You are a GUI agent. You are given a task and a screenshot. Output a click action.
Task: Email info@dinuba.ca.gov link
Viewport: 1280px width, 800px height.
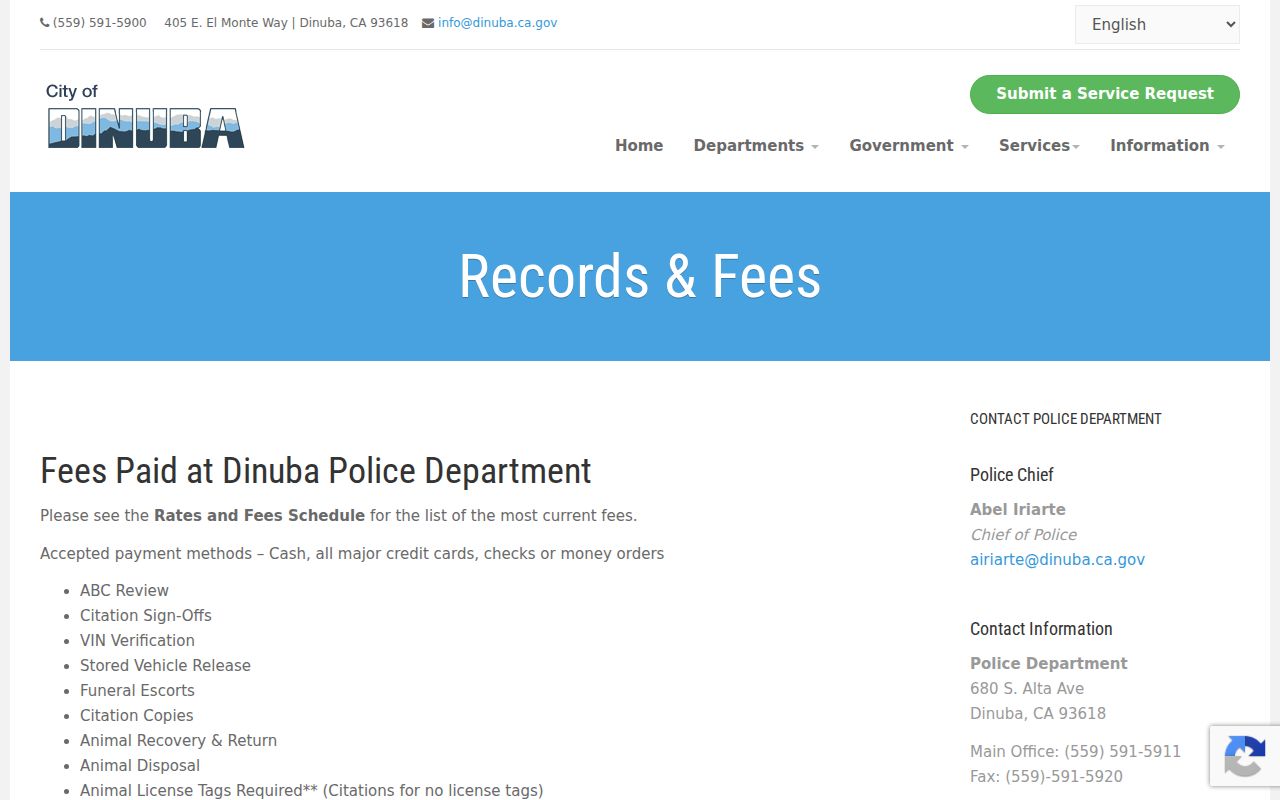[x=497, y=23]
